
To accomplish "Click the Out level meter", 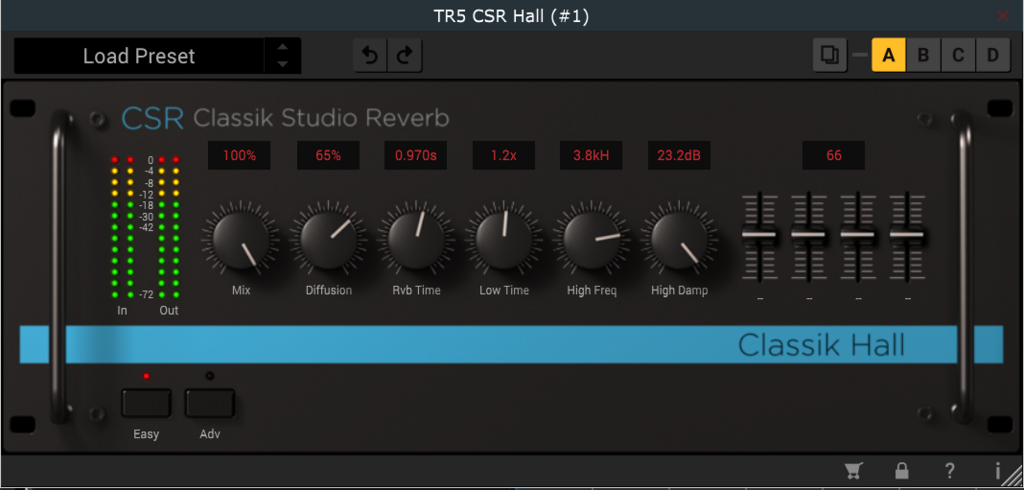I will coord(168,227).
